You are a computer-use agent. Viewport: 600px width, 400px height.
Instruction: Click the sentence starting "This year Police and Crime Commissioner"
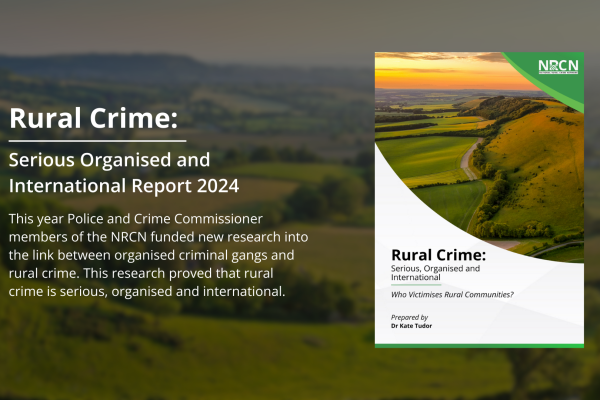[x=135, y=219]
